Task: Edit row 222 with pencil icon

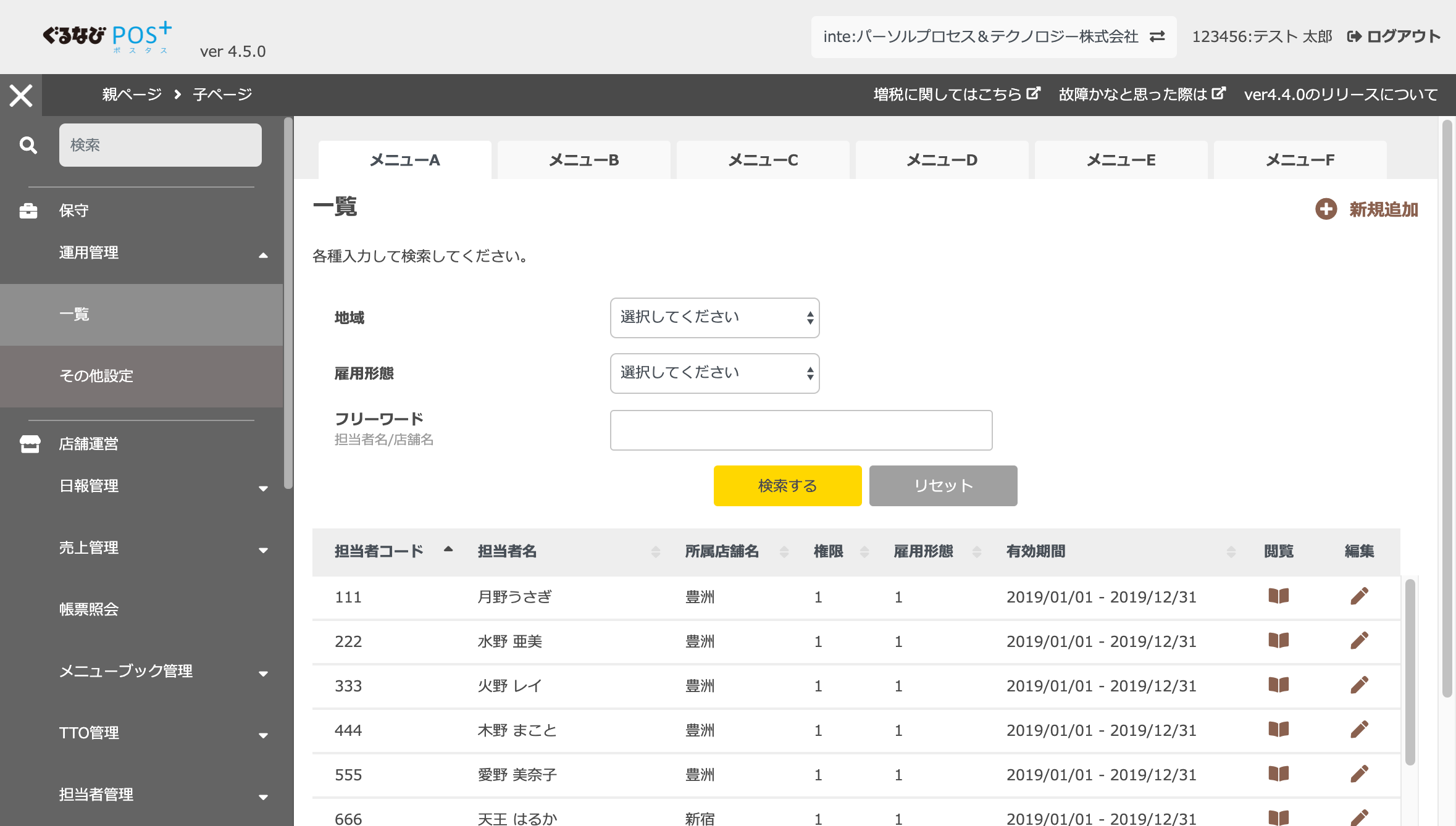Action: click(x=1359, y=641)
